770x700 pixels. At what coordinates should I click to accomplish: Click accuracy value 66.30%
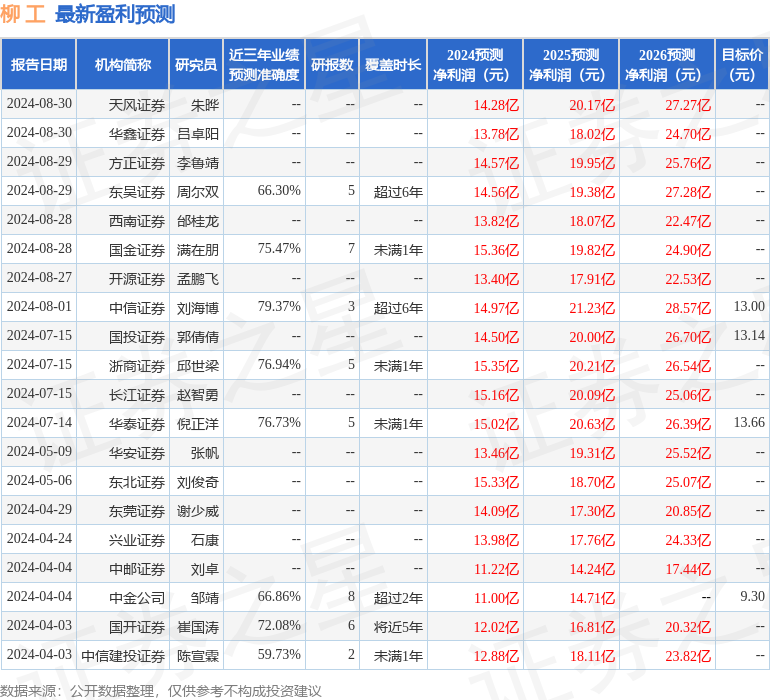[279, 191]
